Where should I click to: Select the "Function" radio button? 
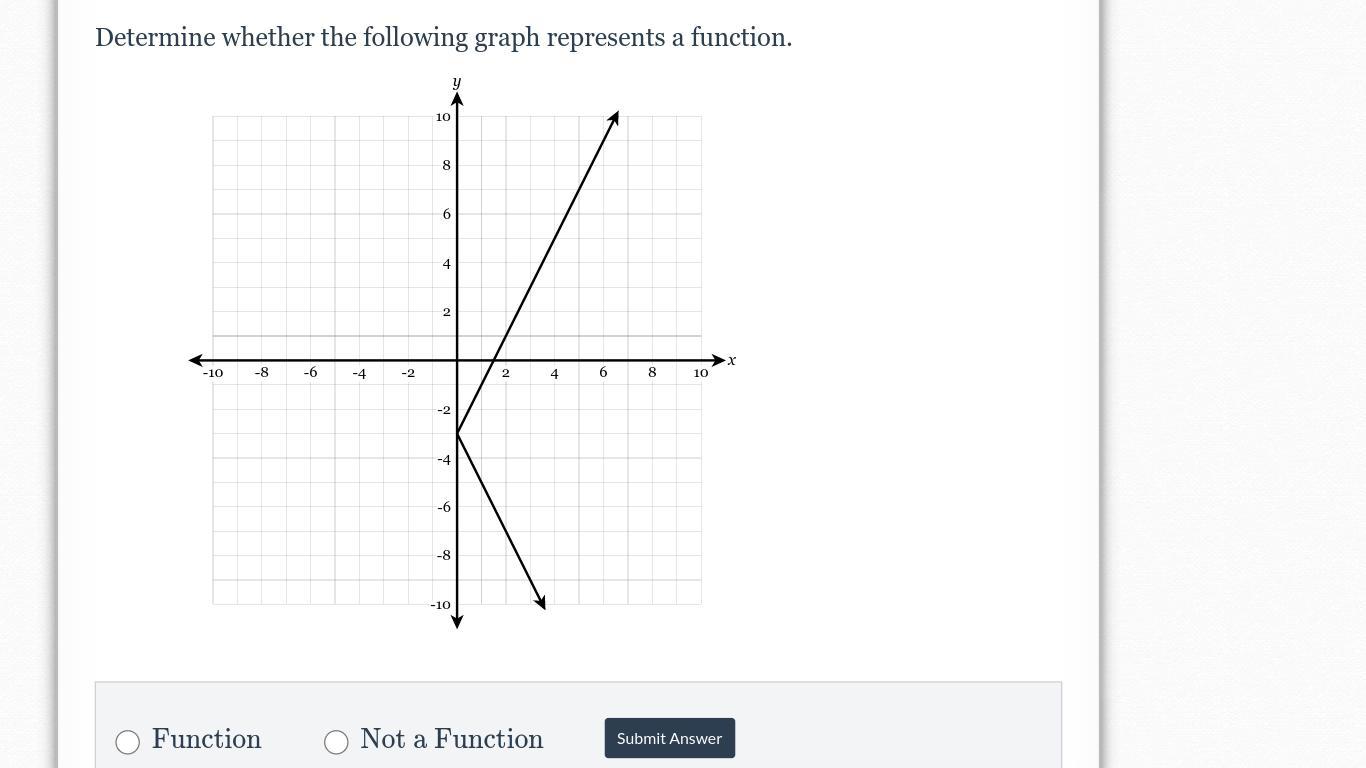coord(128,741)
